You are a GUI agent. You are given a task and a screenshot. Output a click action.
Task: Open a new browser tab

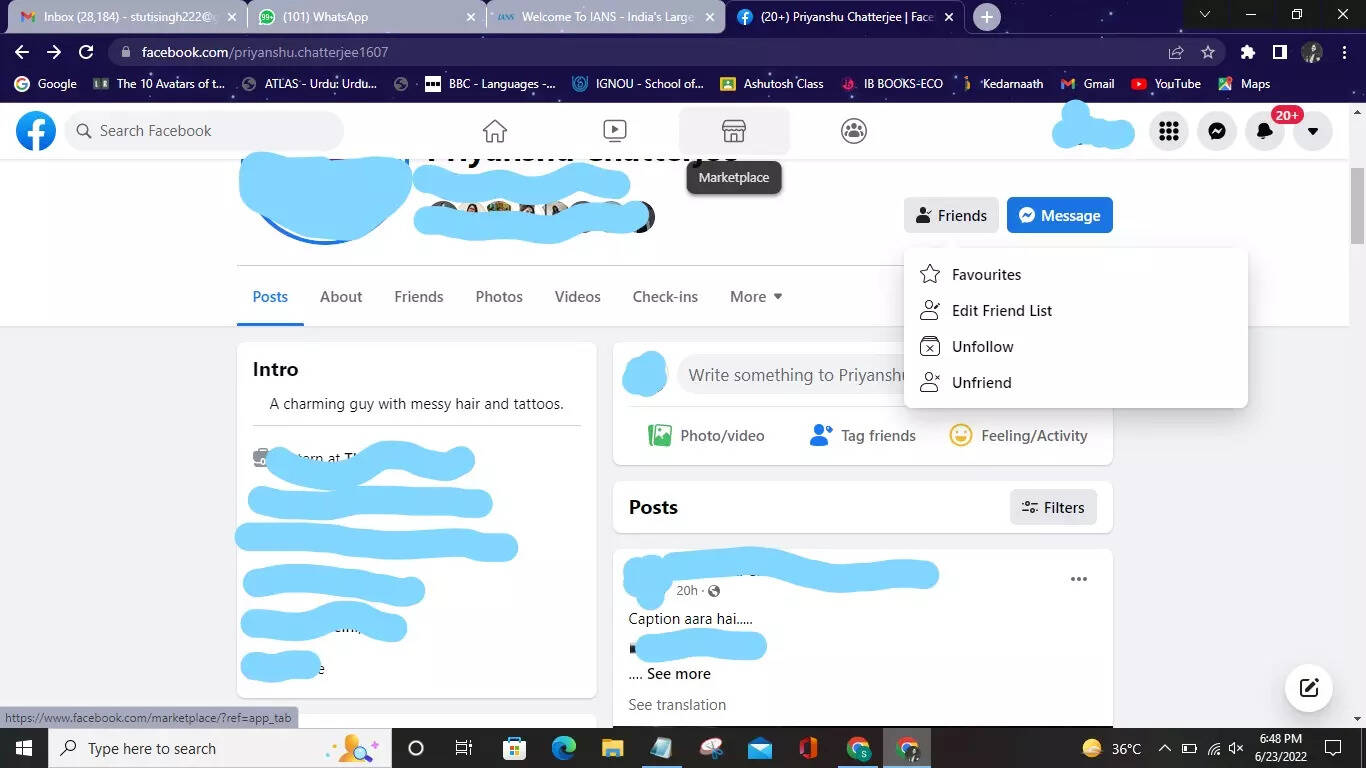[x=986, y=17]
